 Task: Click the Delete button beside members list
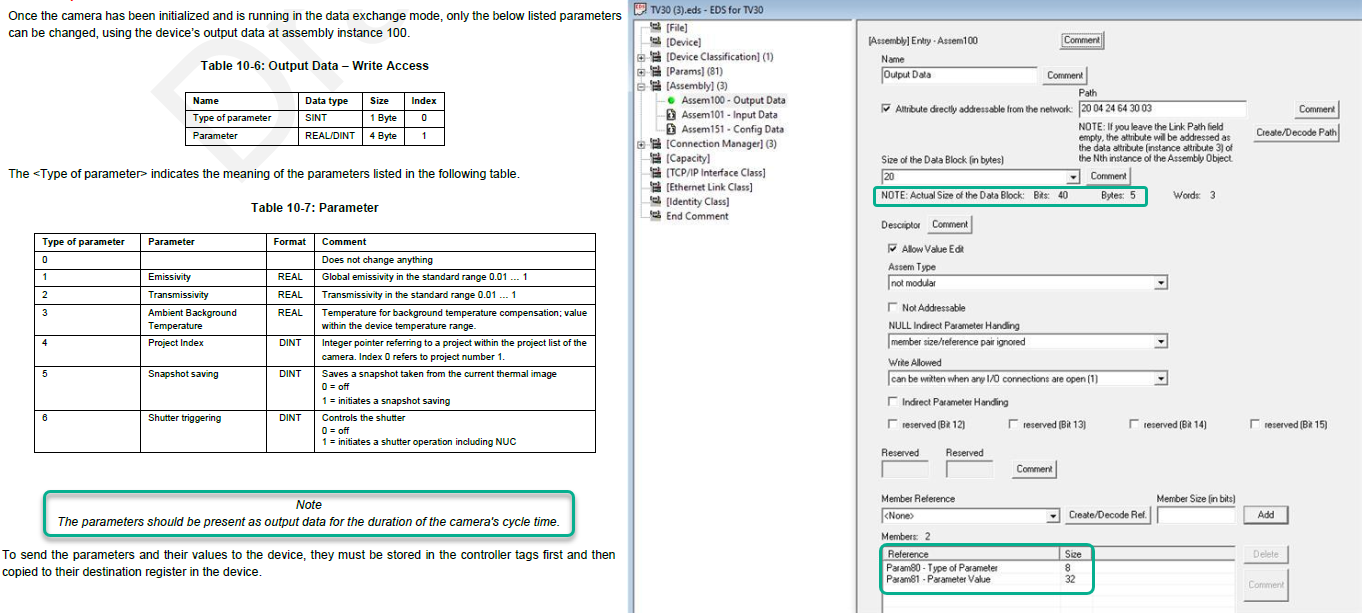coord(1266,554)
